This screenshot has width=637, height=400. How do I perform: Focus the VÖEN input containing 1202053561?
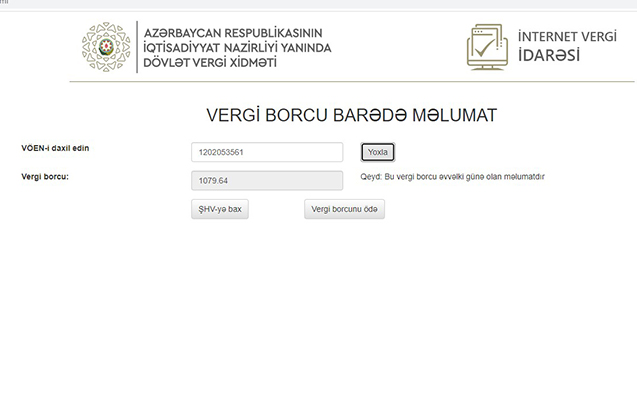point(267,152)
